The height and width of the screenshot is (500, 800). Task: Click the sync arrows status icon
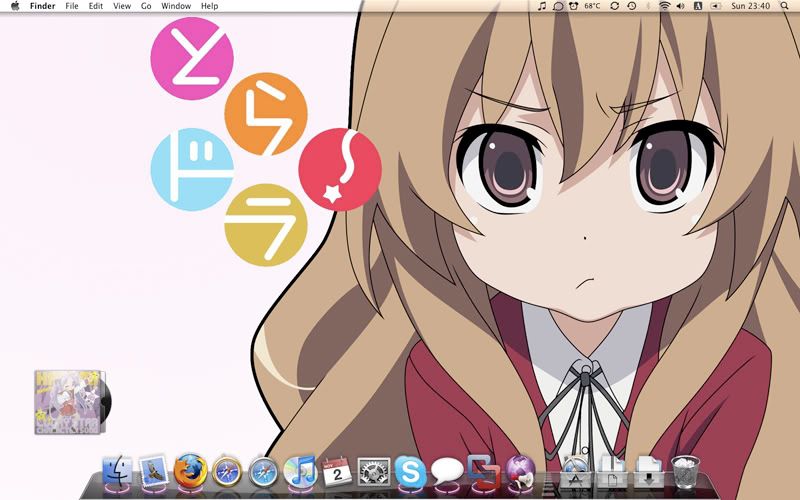[614, 6]
